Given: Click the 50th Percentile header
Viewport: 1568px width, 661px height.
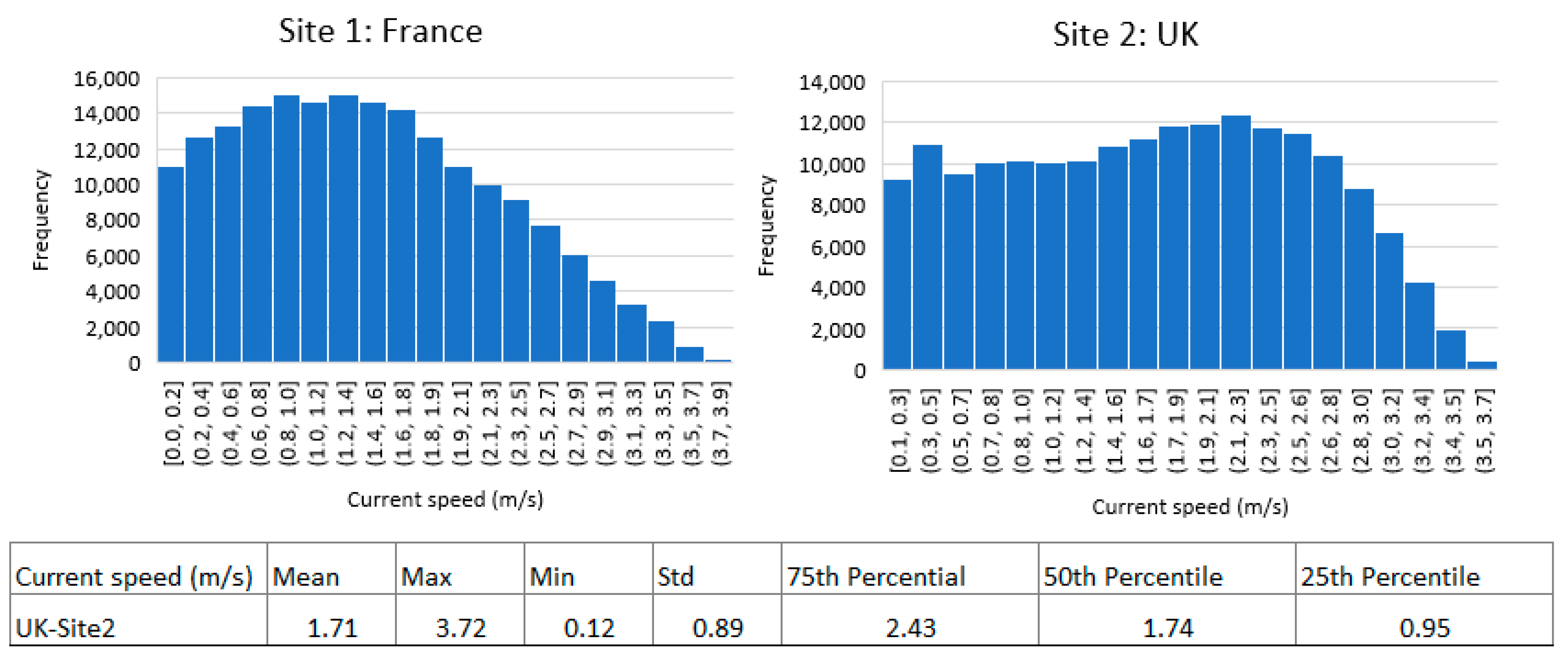Looking at the screenshot, I should pos(1133,577).
